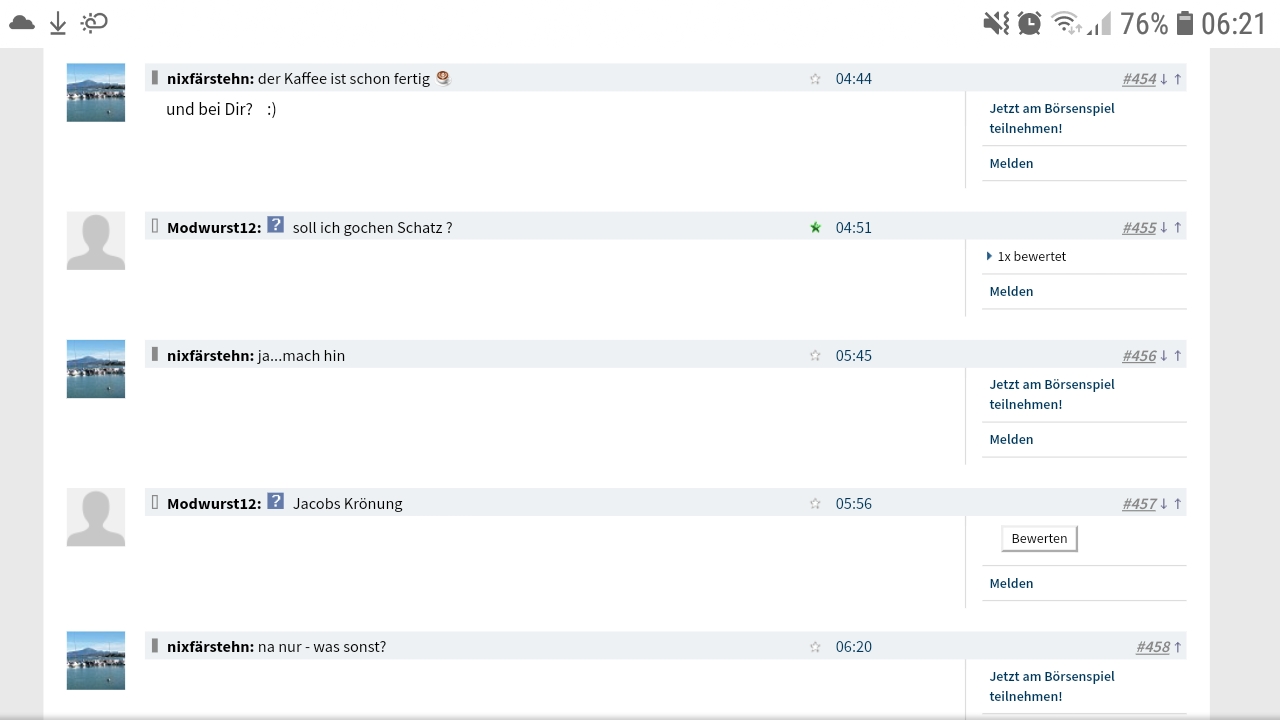
Task: Toggle the rating star on post #454
Action: tap(815, 78)
